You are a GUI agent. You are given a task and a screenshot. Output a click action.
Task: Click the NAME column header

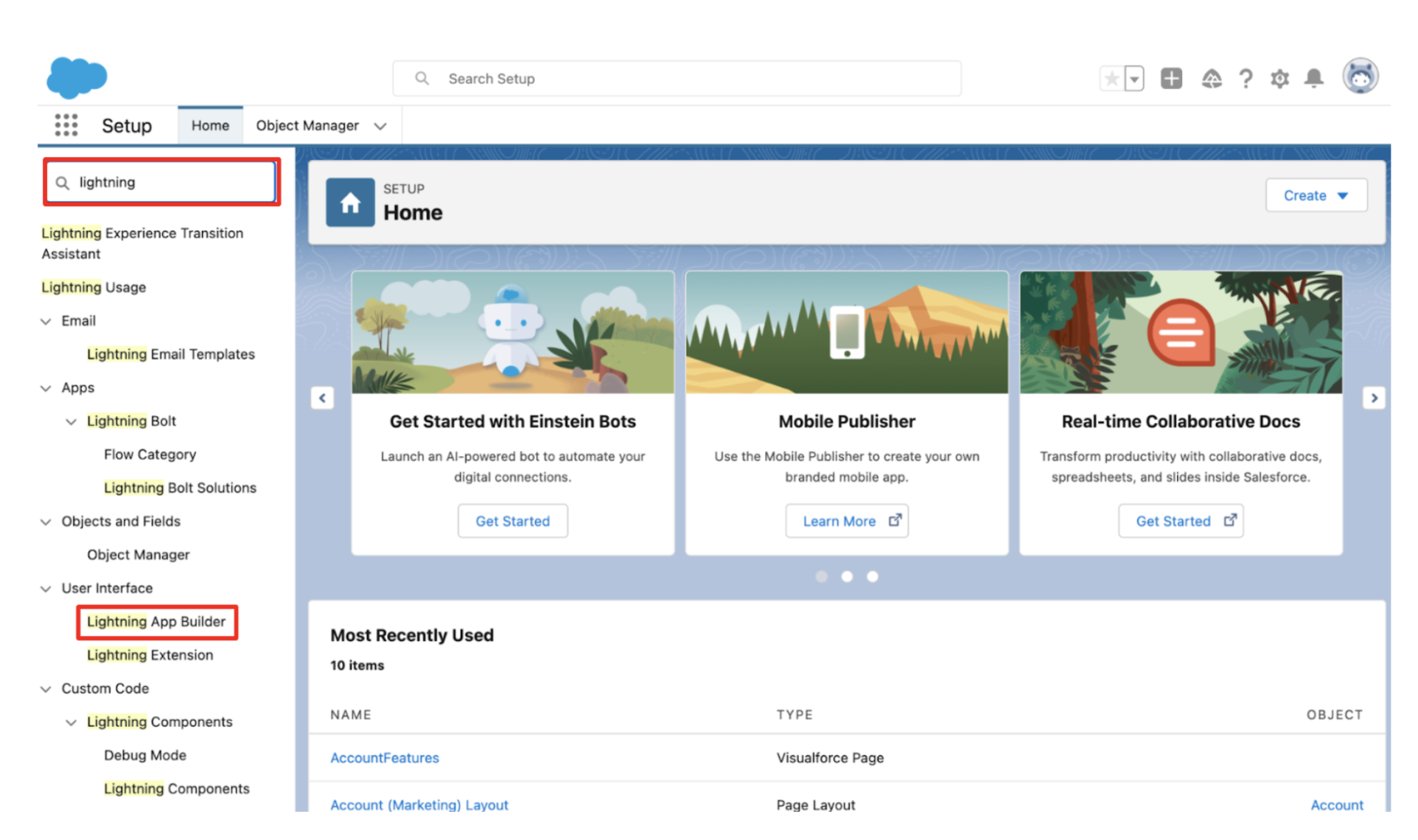click(351, 715)
